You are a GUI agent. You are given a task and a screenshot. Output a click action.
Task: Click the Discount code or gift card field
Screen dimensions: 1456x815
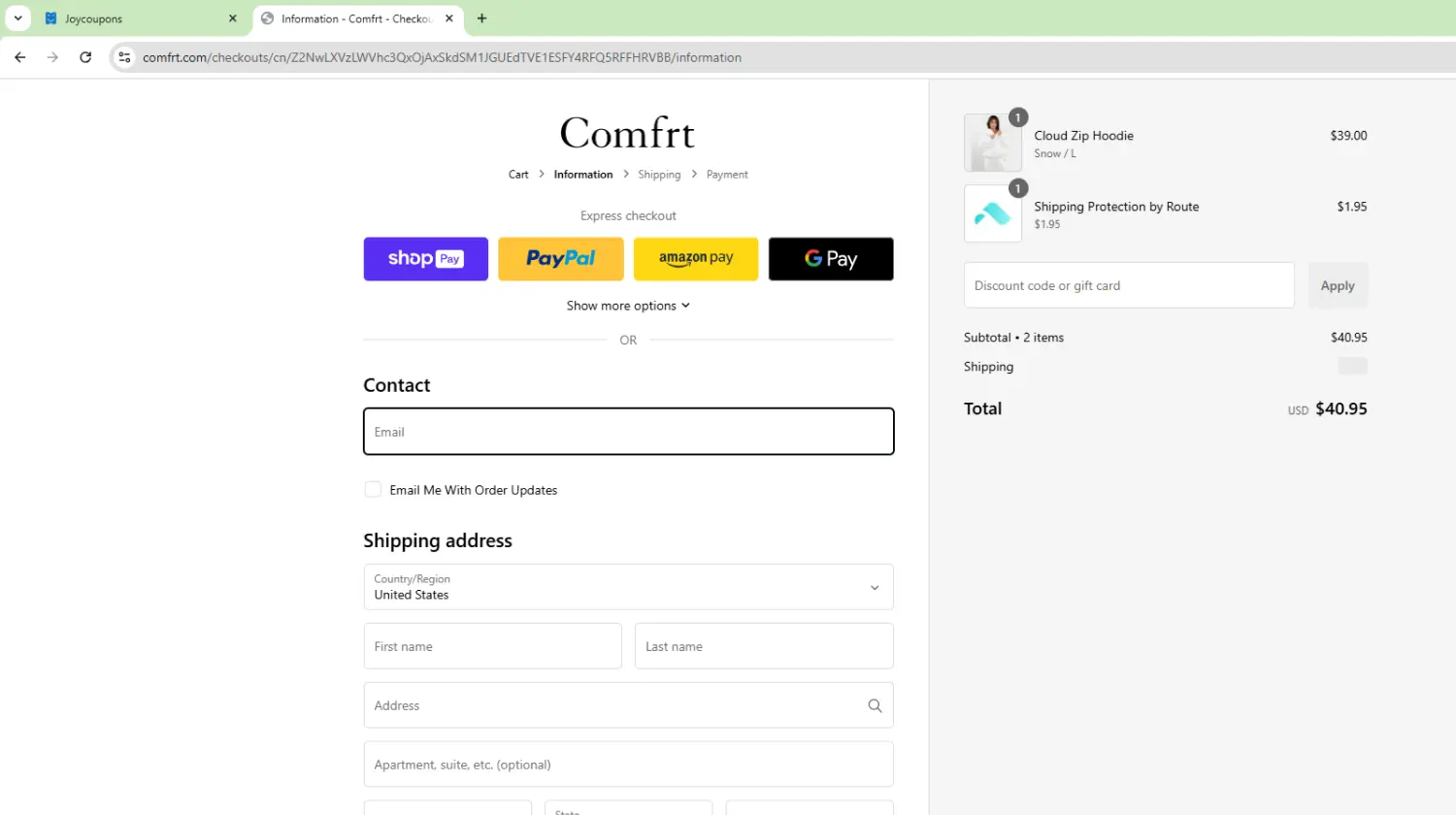[1129, 285]
